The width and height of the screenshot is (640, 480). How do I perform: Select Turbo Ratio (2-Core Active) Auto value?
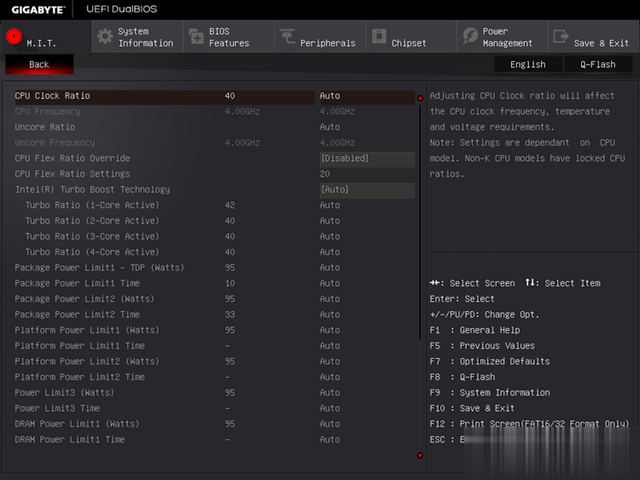[330, 221]
